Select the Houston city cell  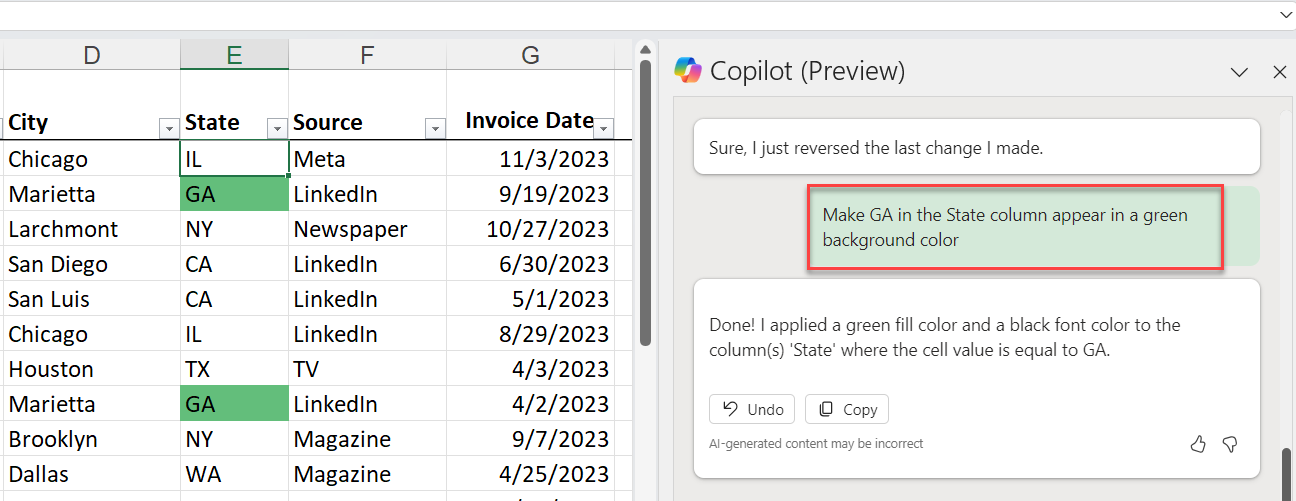click(92, 369)
